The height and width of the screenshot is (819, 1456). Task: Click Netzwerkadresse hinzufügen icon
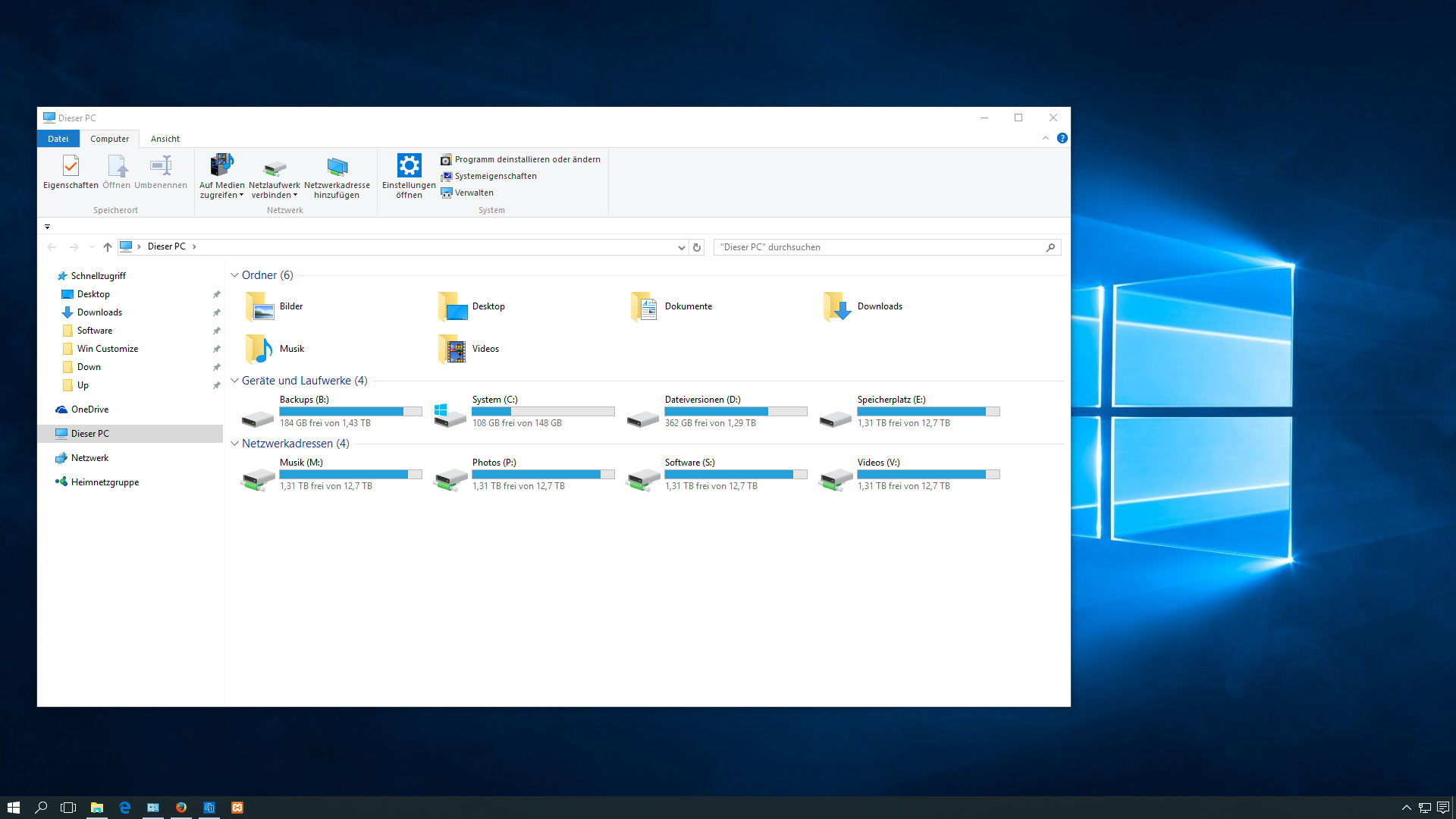click(337, 176)
